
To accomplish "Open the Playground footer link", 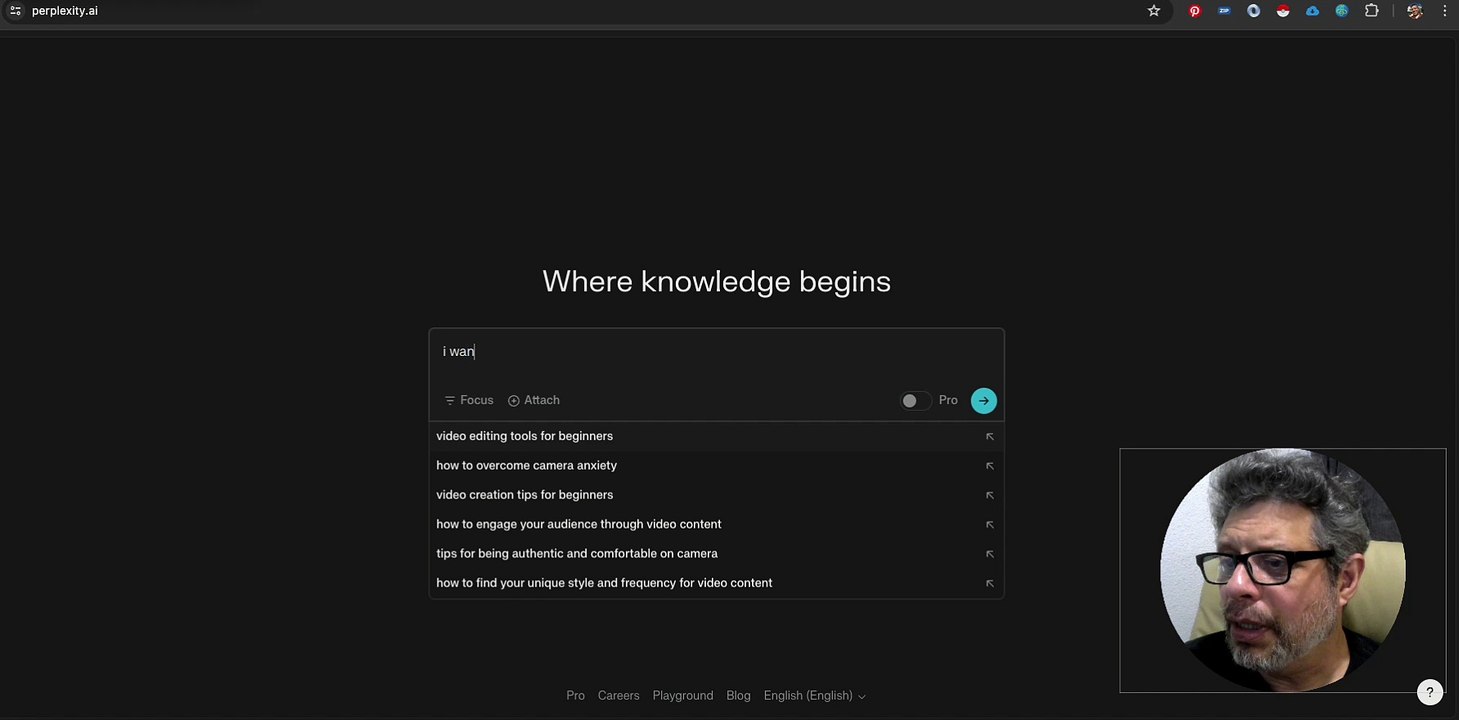I will click(682, 696).
